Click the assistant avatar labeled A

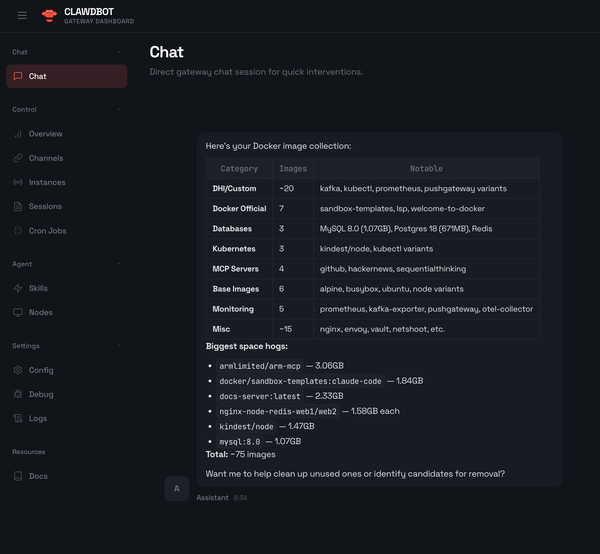point(176,488)
